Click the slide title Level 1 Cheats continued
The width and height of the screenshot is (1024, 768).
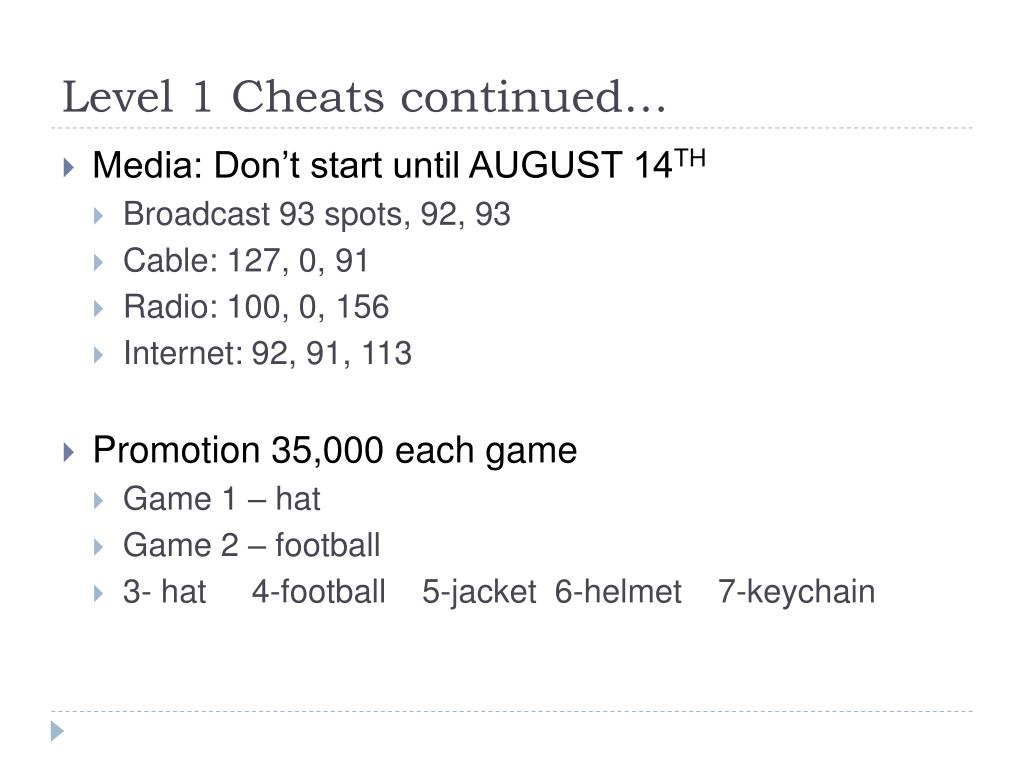pos(364,97)
